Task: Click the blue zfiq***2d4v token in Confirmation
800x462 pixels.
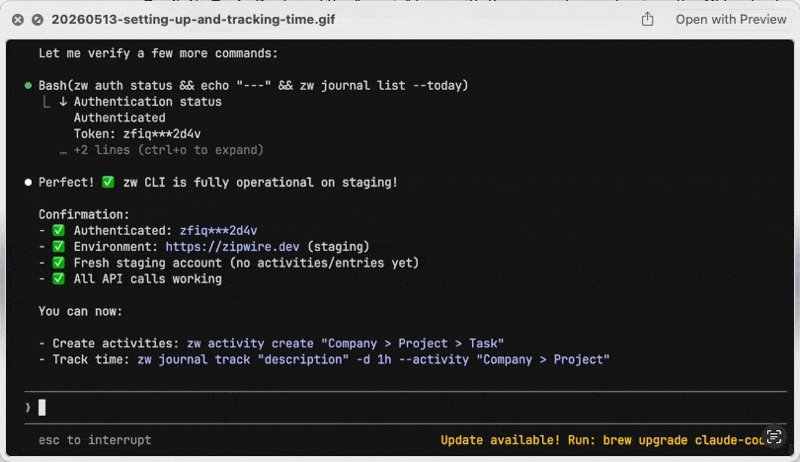Action: coord(218,230)
